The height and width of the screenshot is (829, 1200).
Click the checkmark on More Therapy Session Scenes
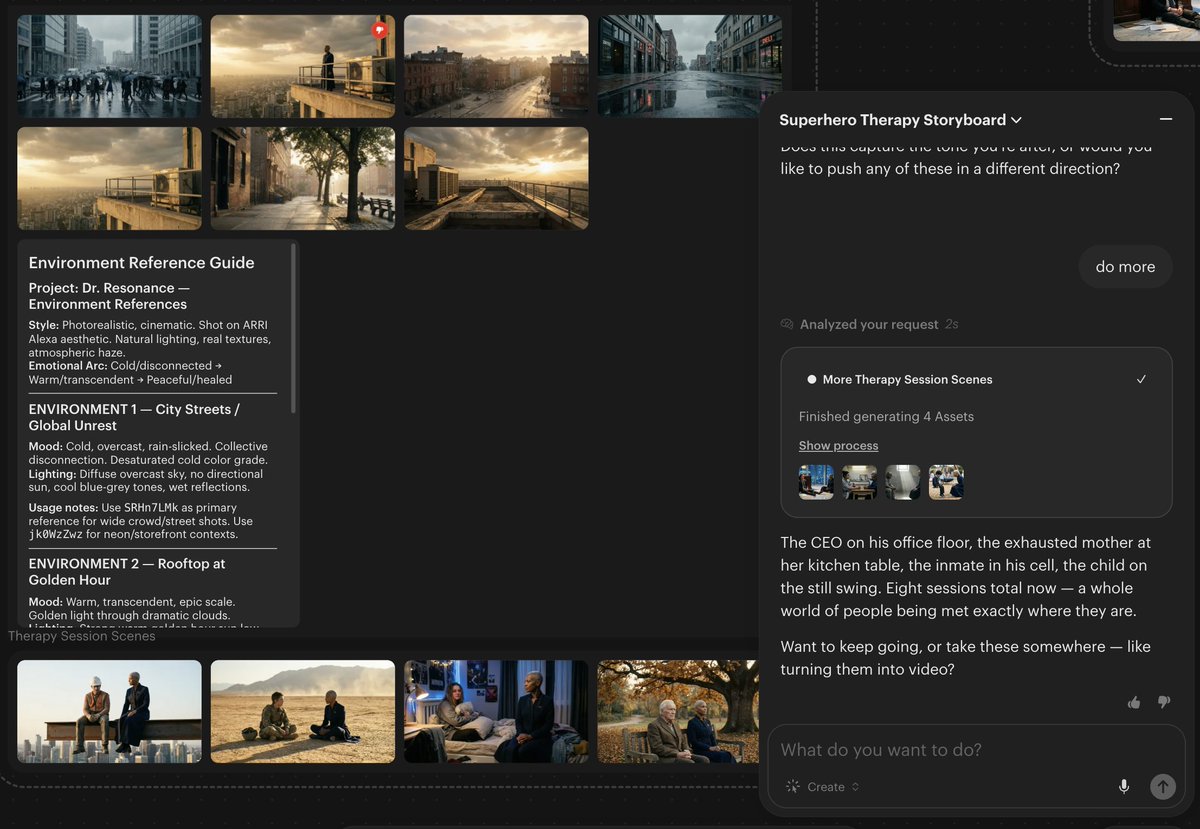click(1141, 380)
